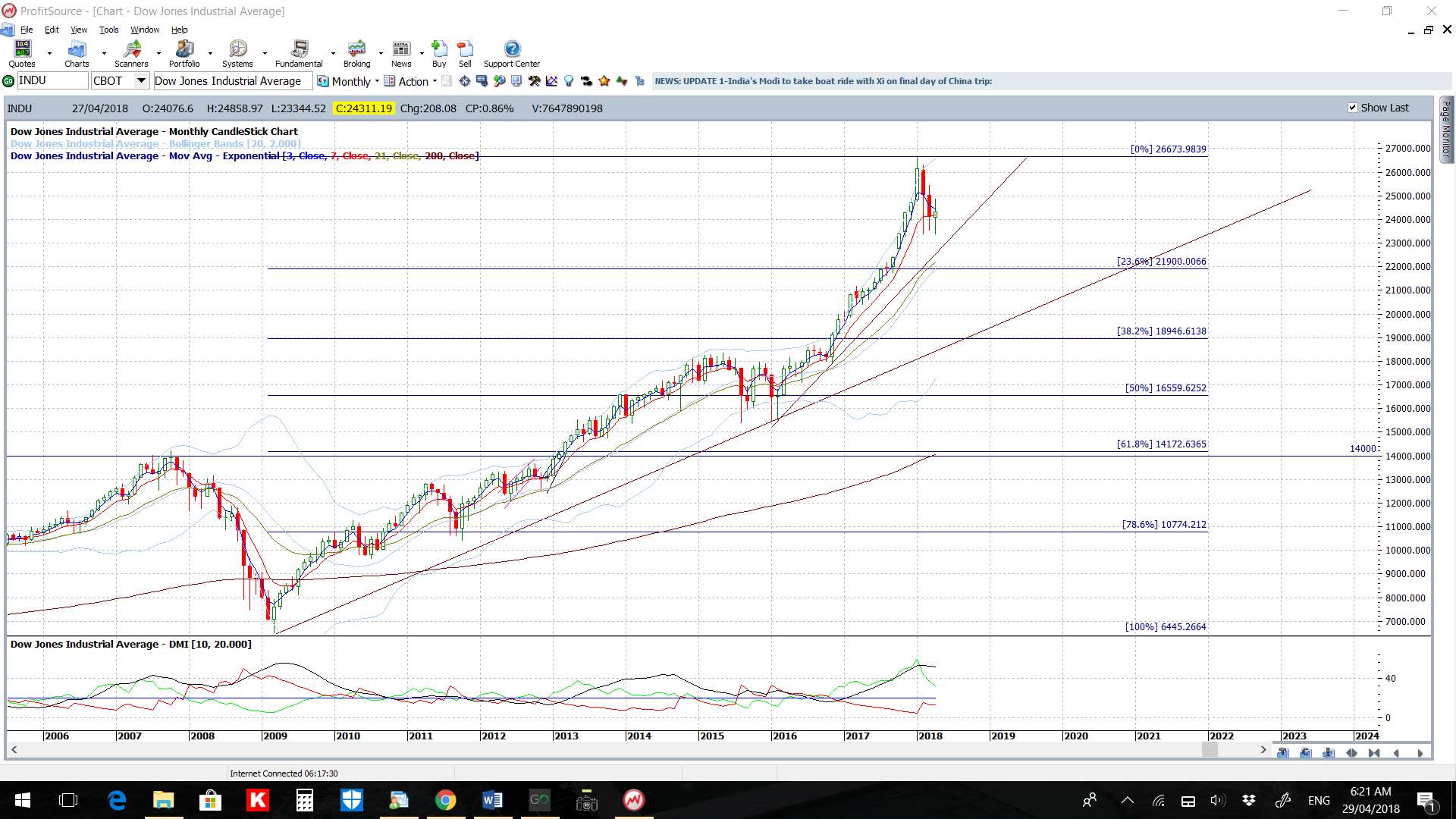Click the horizontal scrollbar left arrow

14,749
